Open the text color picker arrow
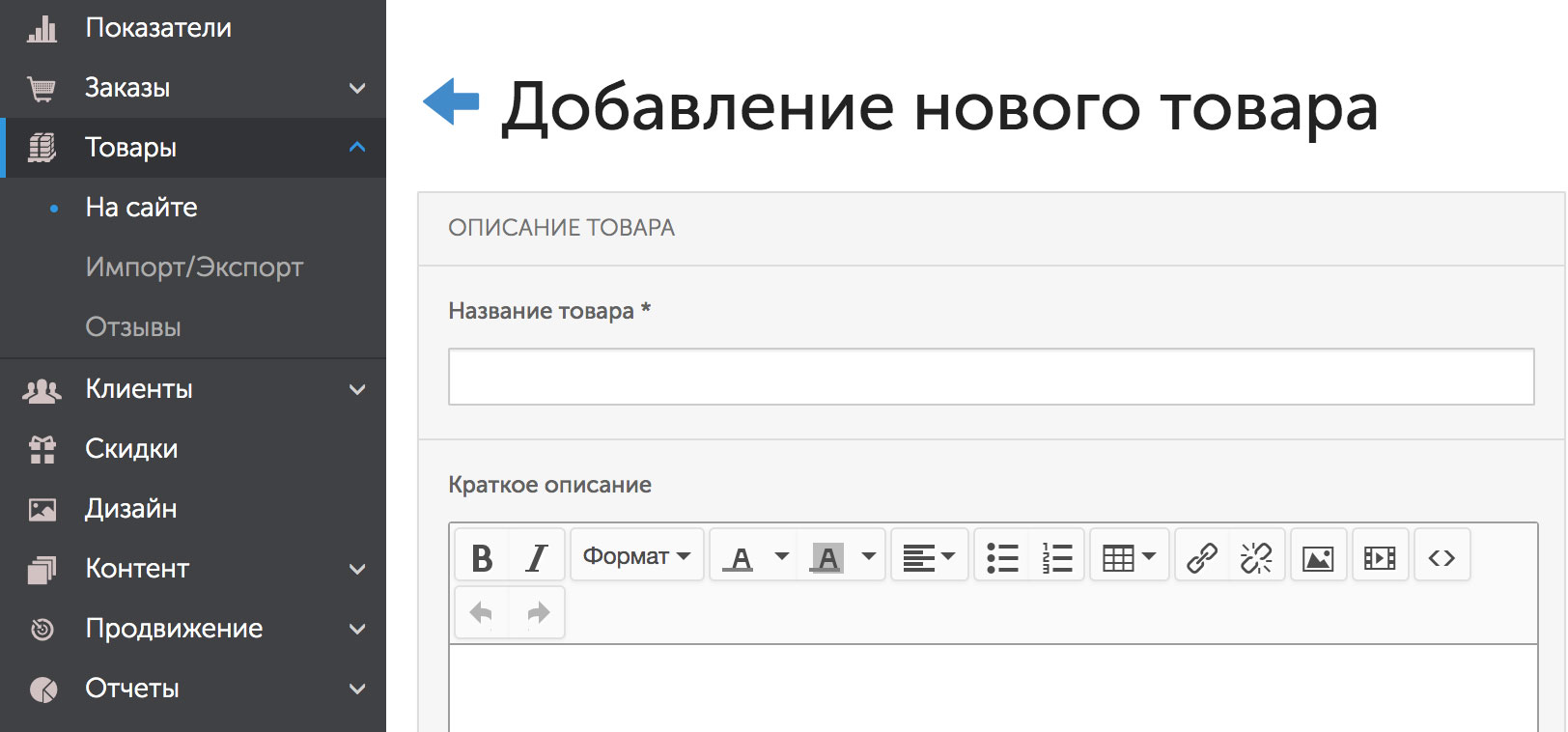The image size is (1568, 732). pos(781,556)
